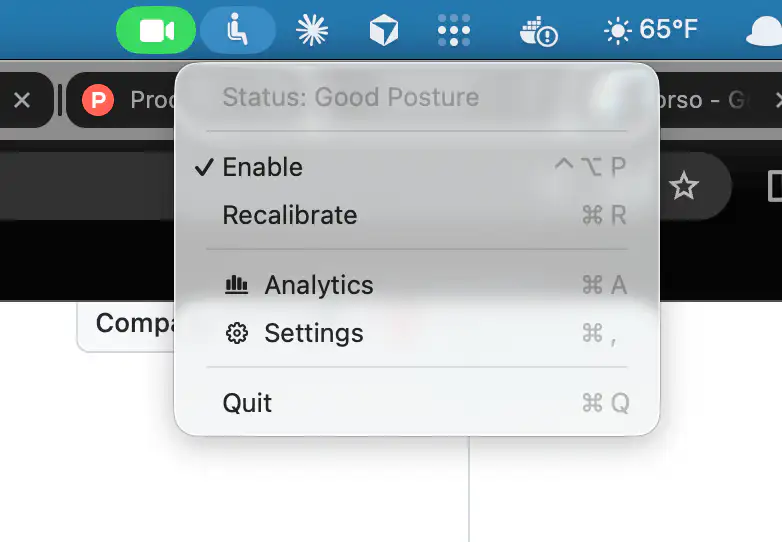Image resolution: width=782 pixels, height=542 pixels.
Task: Select Recalibrate from the posture menu
Action: (289, 215)
